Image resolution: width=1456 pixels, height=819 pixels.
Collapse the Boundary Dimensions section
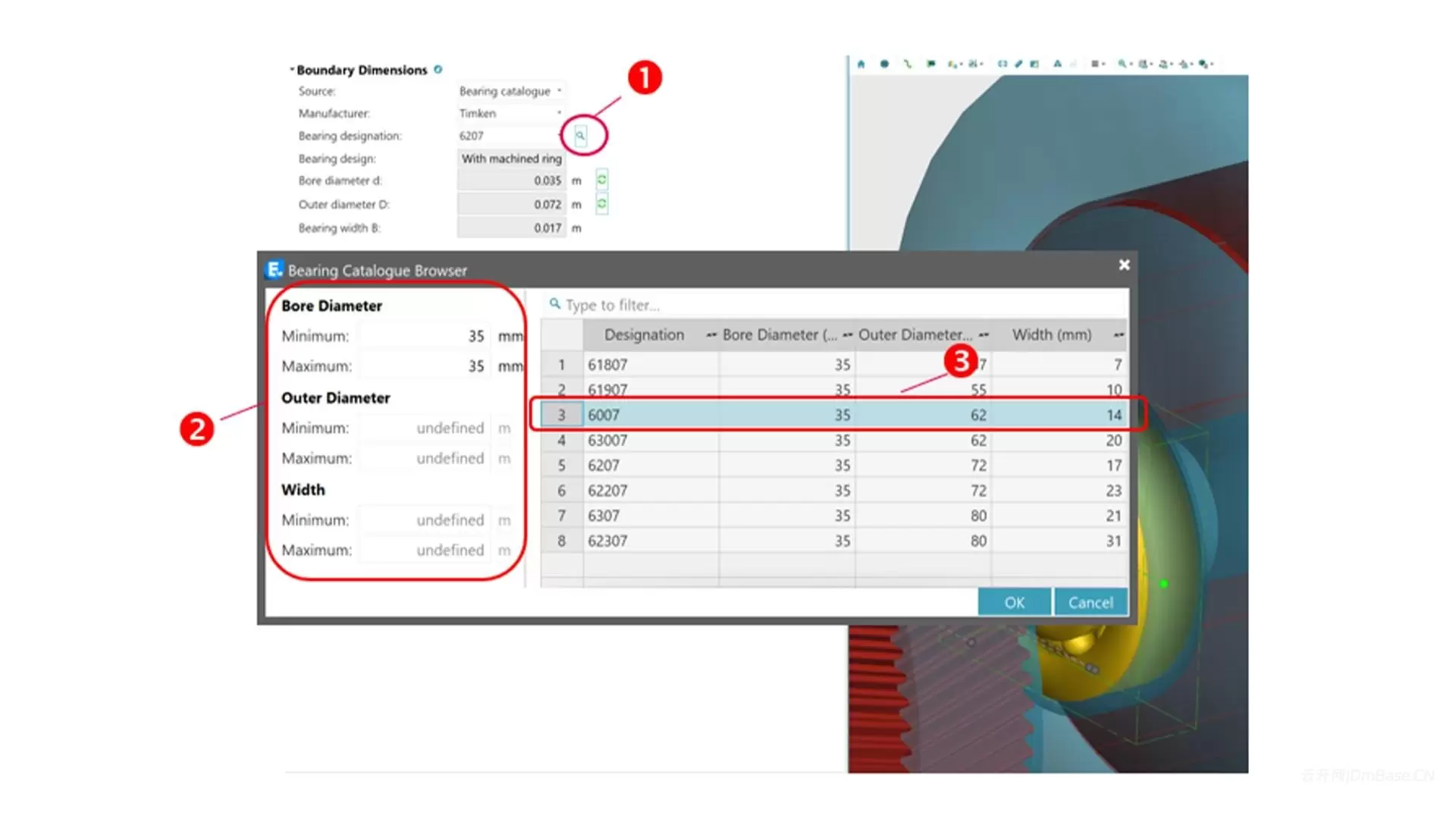point(292,70)
